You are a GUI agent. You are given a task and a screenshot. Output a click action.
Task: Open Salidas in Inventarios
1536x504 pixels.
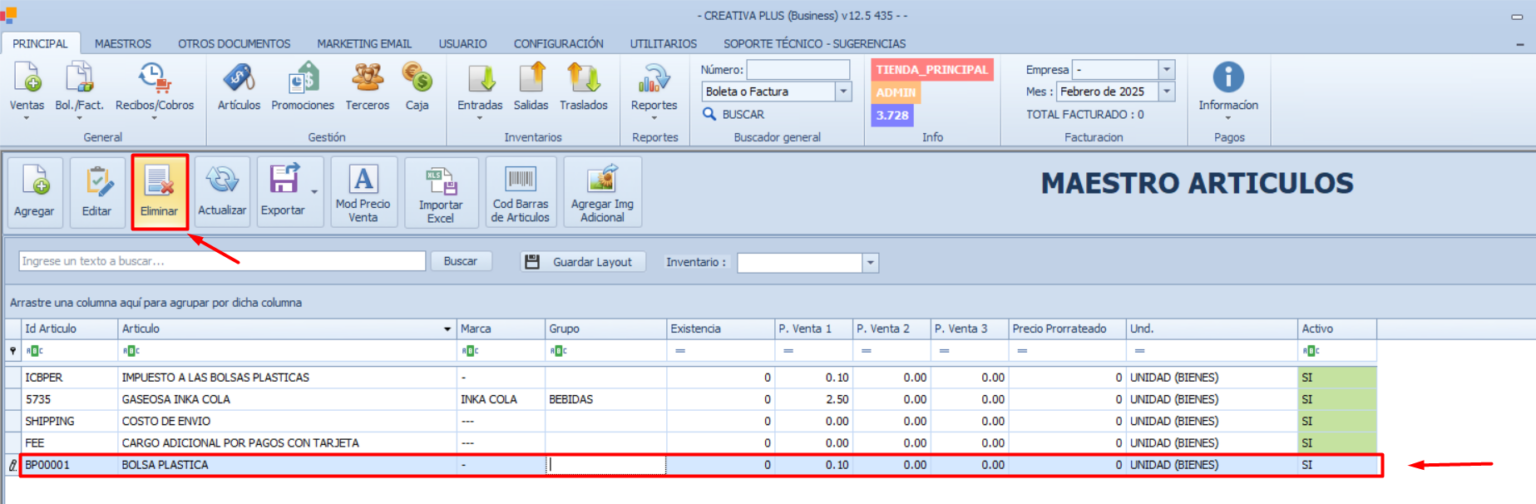[x=531, y=86]
